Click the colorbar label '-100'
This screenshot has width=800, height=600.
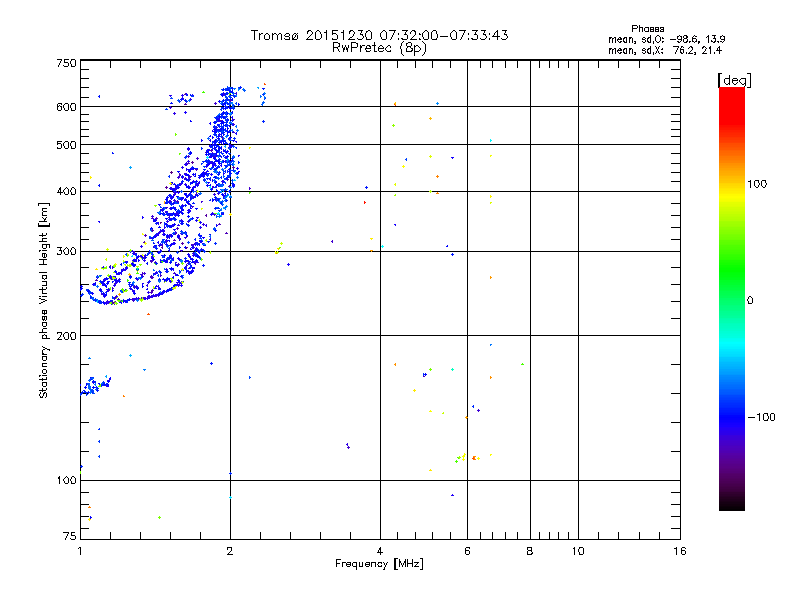[762, 417]
